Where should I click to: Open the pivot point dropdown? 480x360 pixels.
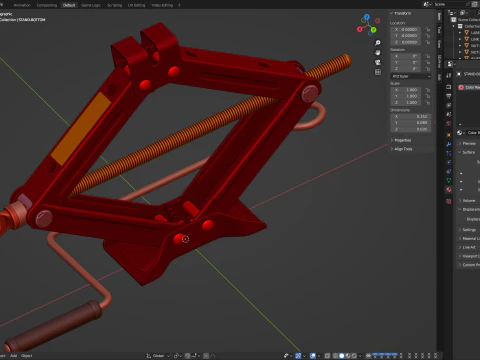pos(178,356)
